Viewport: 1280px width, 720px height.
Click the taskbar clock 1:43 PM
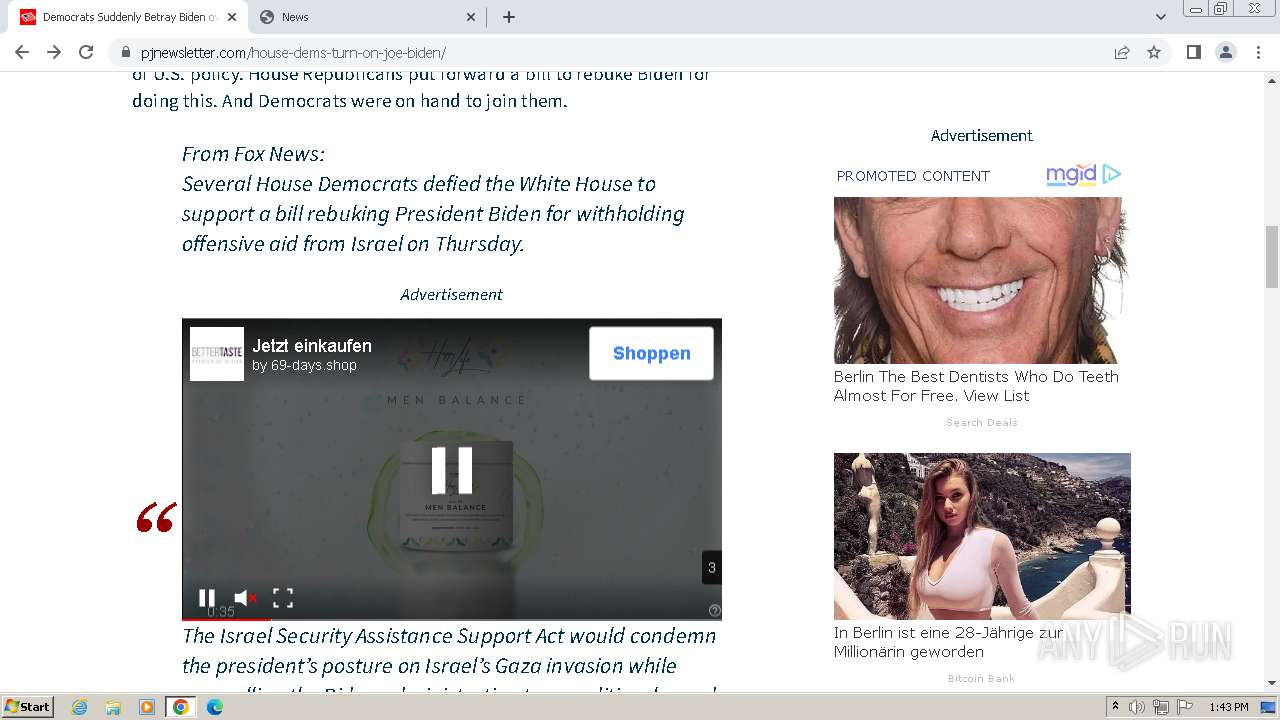click(x=1229, y=707)
